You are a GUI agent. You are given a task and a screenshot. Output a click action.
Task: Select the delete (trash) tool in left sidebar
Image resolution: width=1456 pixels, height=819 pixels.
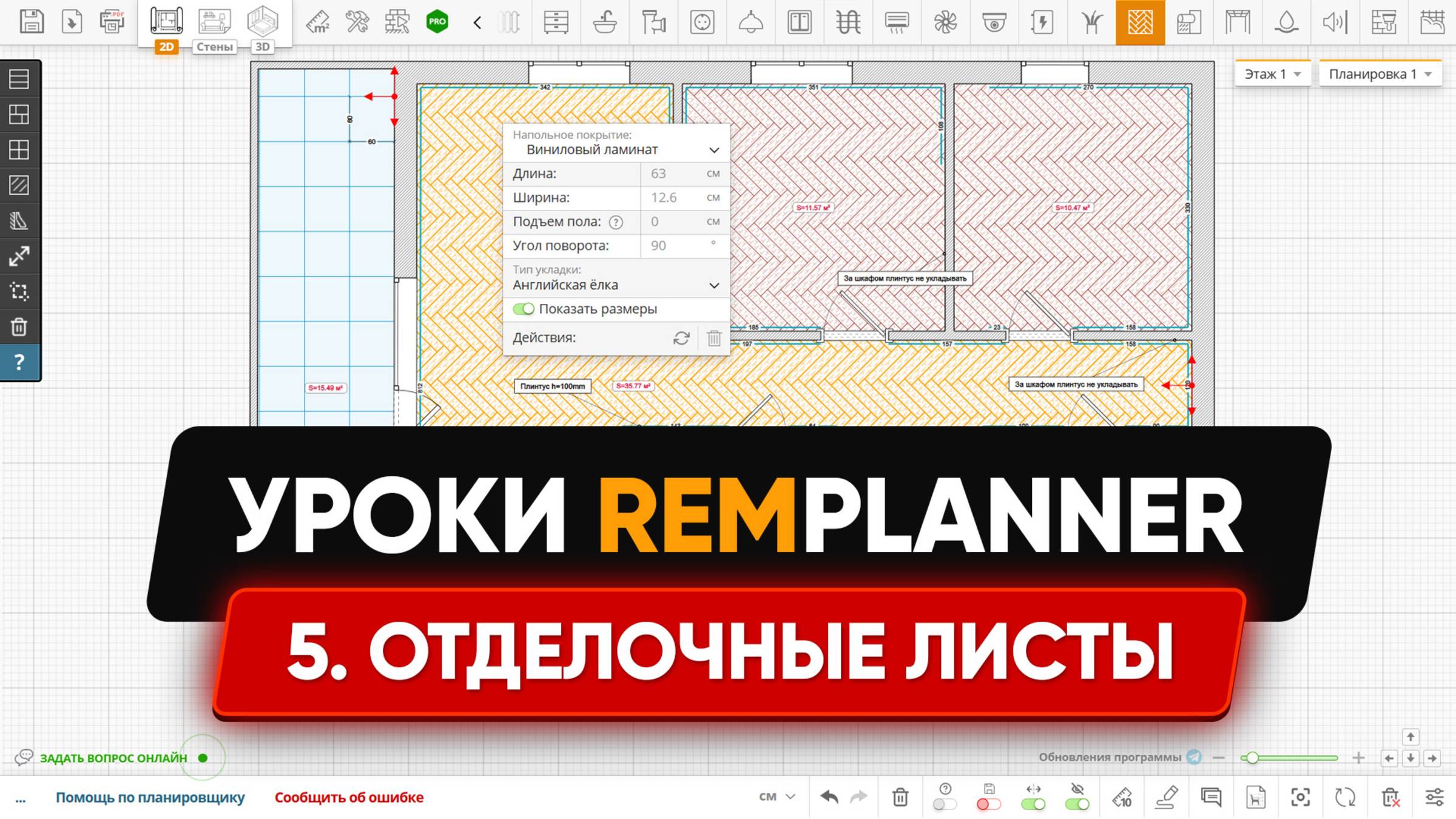click(x=20, y=327)
